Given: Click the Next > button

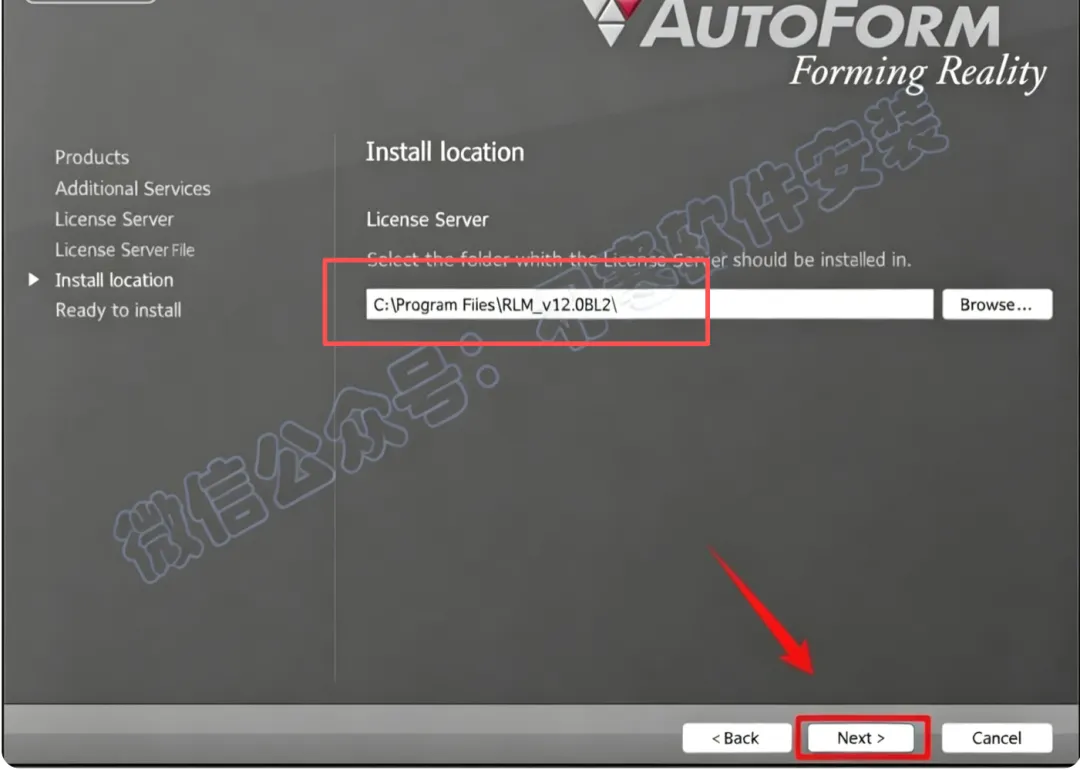Looking at the screenshot, I should pyautogui.click(x=860, y=738).
